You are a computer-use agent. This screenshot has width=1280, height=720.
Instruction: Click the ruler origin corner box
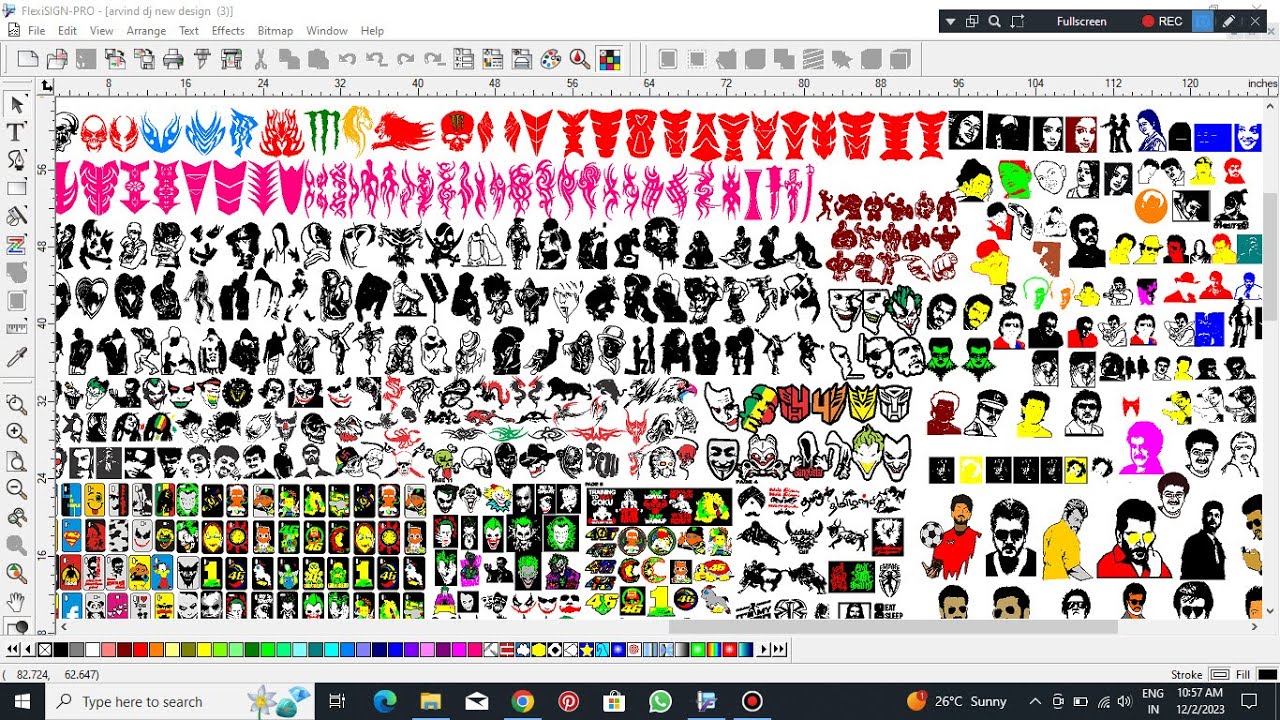click(x=47, y=87)
